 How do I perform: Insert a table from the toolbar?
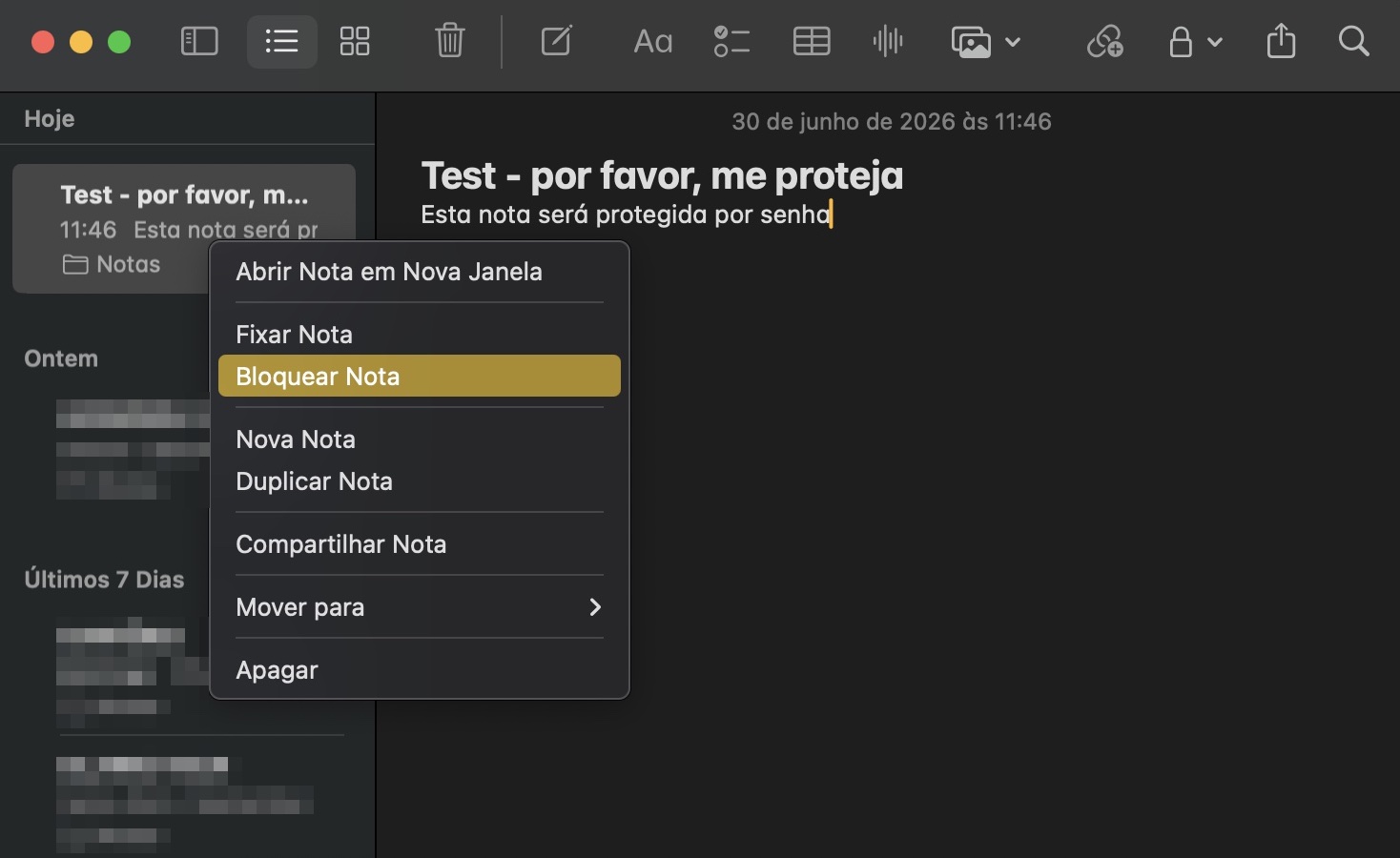pyautogui.click(x=812, y=41)
